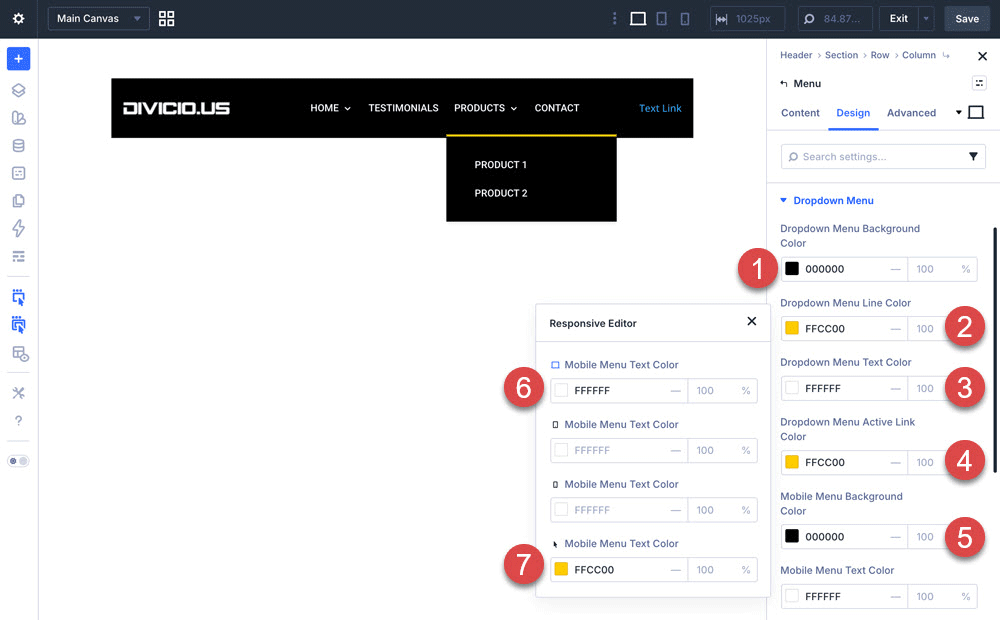Switch to the Advanced tab
The height and width of the screenshot is (620, 1000).
[x=911, y=113]
